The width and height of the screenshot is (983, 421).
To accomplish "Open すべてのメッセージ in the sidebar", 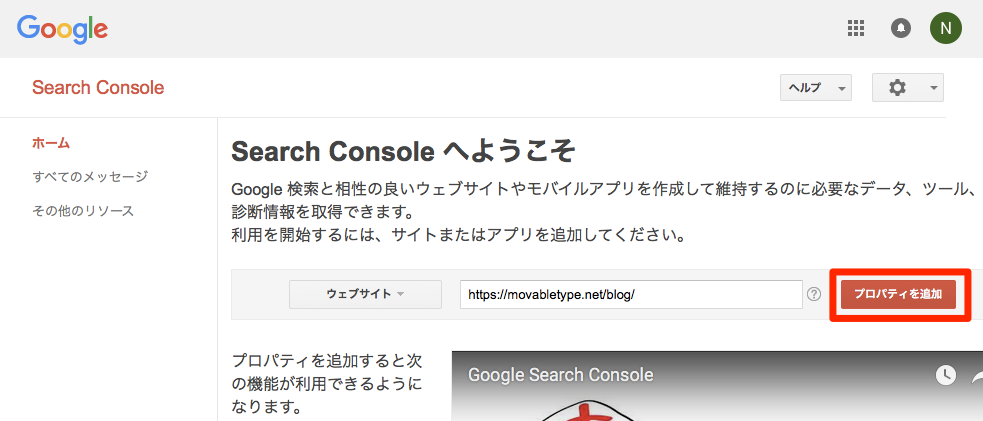I will point(90,177).
